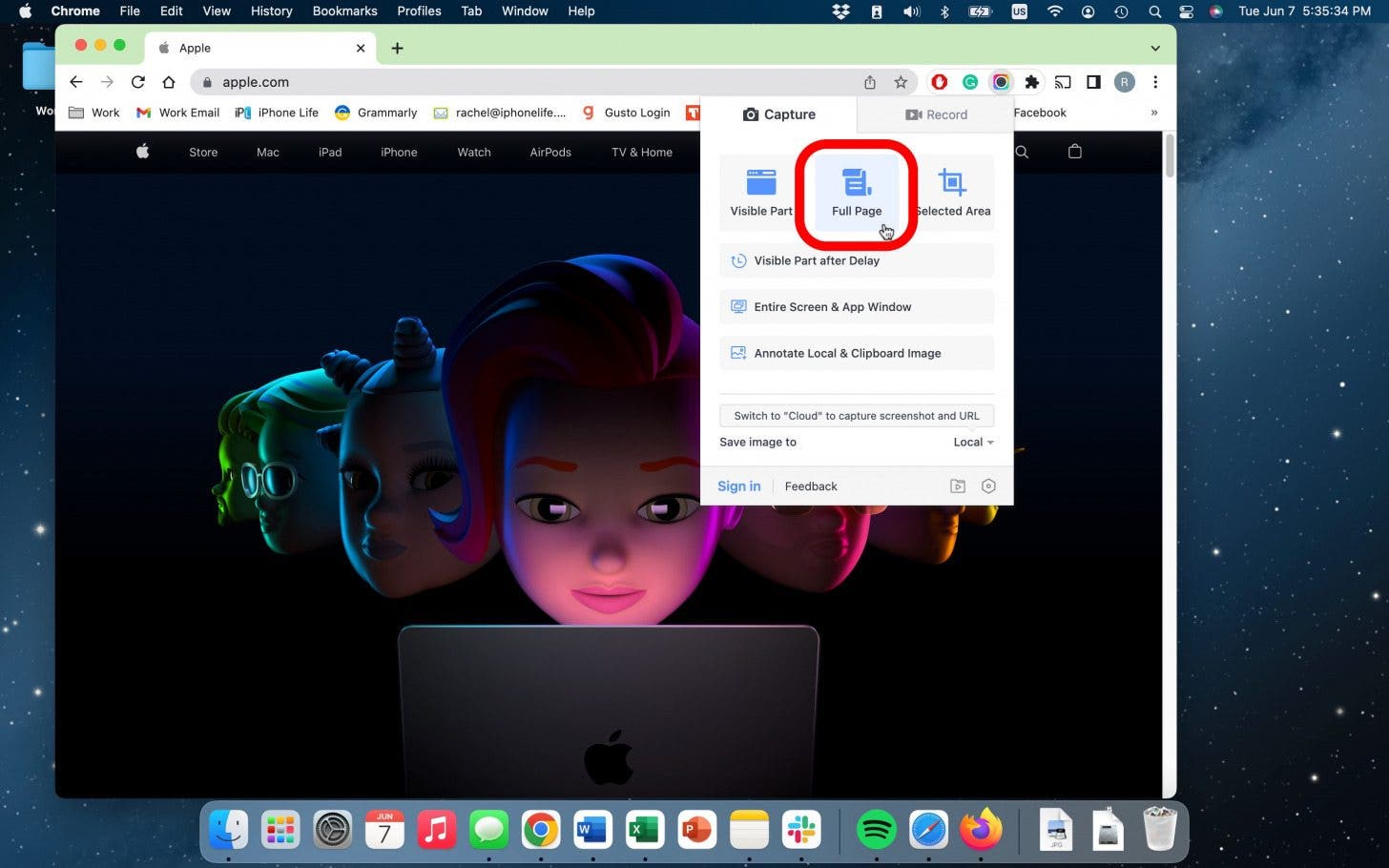
Task: Click the Awesome Screenshot extension icon
Action: point(1001,82)
